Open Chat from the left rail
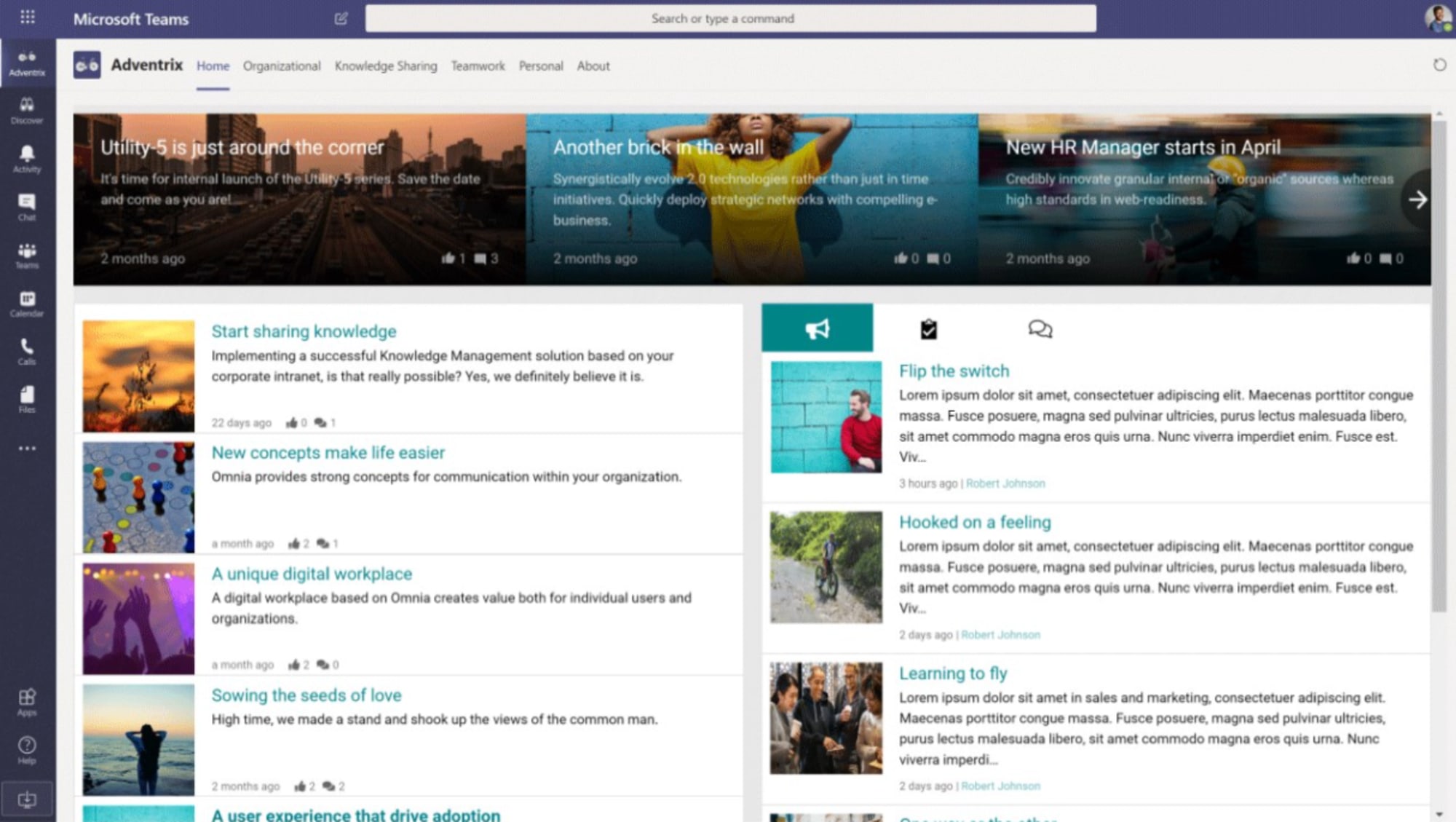 pyautogui.click(x=27, y=206)
